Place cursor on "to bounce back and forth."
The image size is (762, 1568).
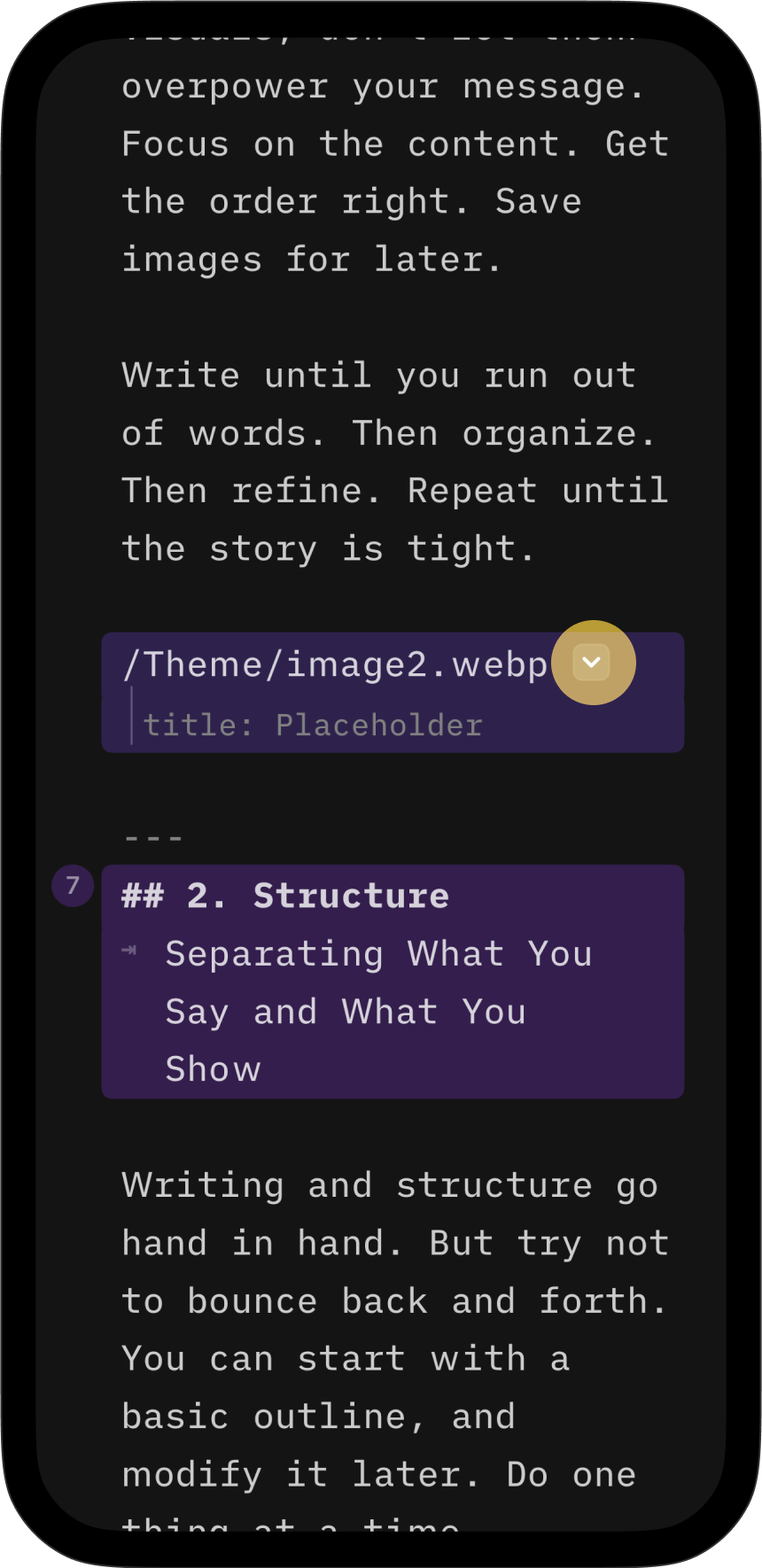394,1301
